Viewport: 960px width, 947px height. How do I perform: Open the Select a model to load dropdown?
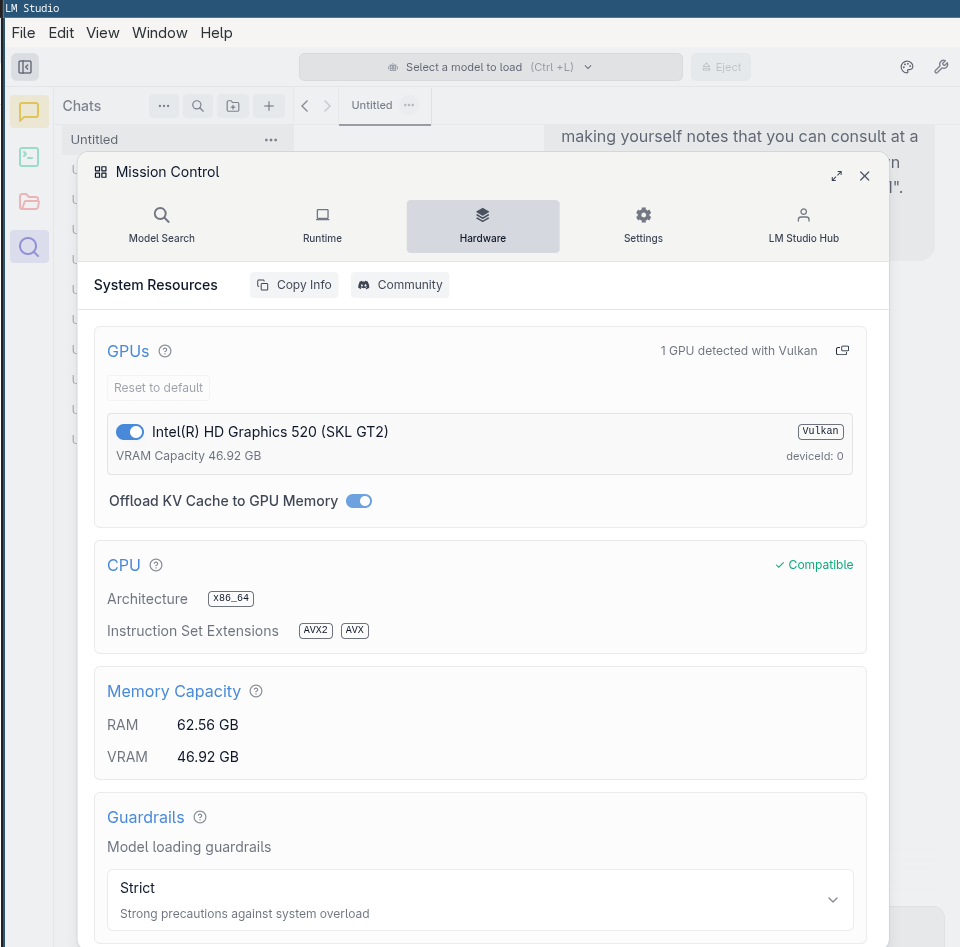click(490, 67)
